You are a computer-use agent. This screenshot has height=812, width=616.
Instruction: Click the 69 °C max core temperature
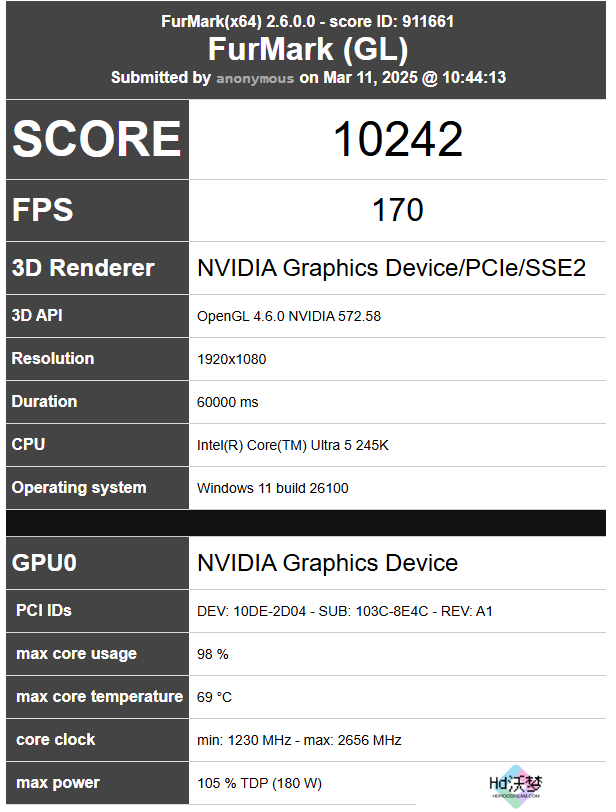tap(214, 698)
